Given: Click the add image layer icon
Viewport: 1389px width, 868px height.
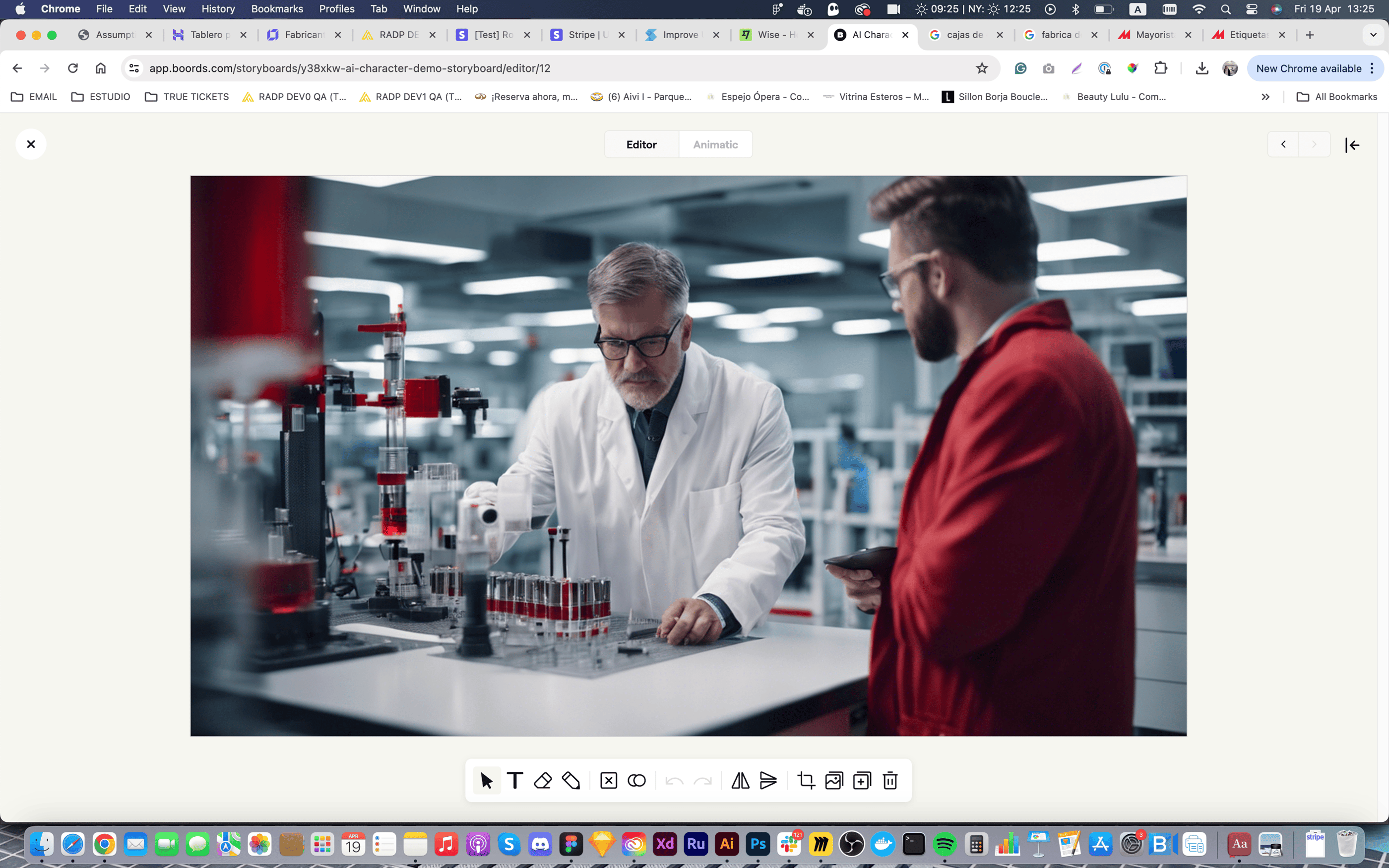Looking at the screenshot, I should click(834, 781).
